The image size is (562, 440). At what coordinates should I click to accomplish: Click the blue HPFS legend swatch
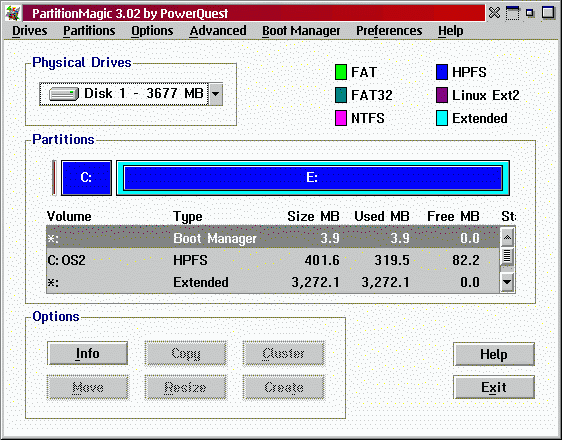(x=442, y=72)
